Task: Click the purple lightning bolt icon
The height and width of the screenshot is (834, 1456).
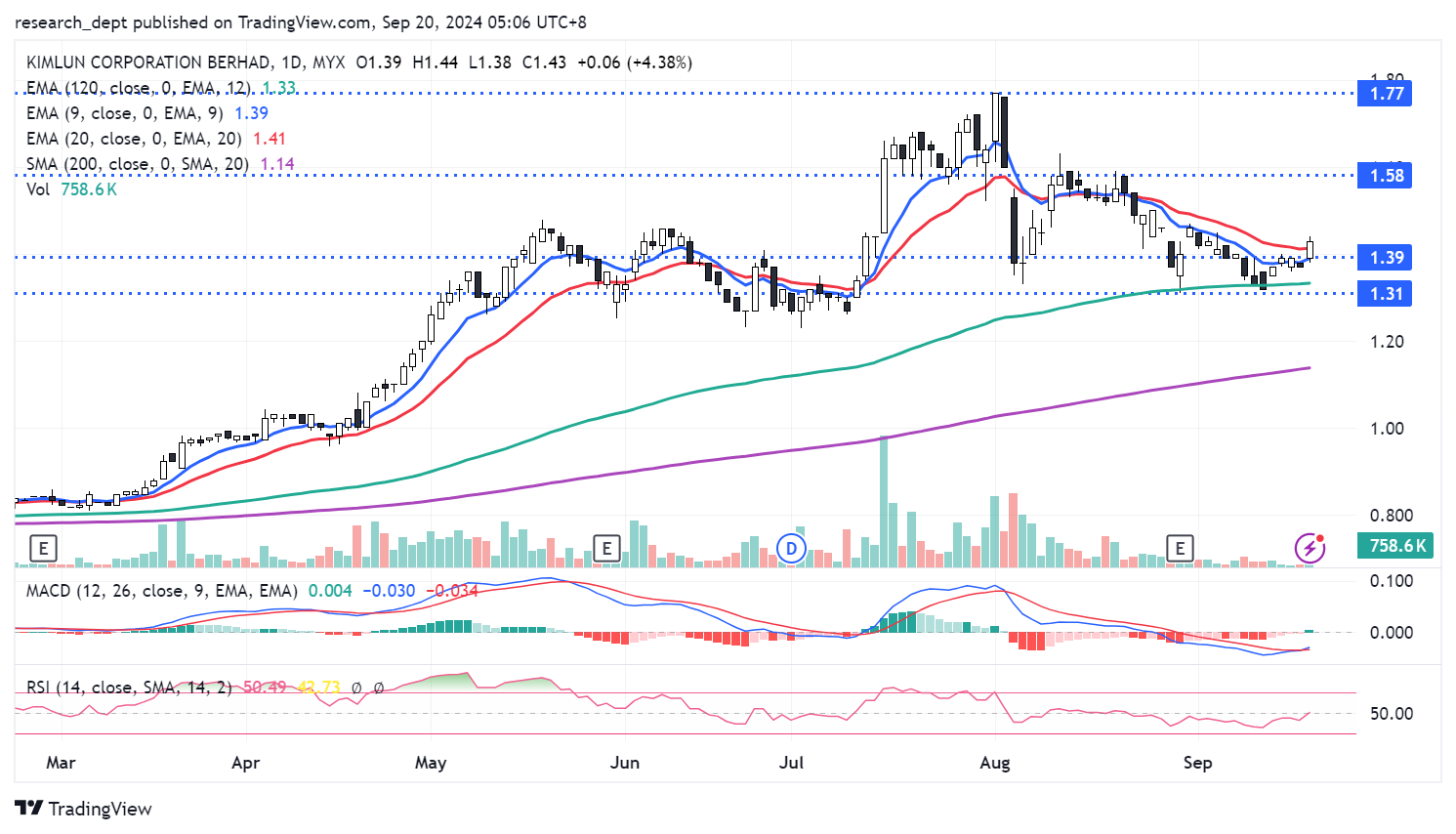Action: click(1310, 549)
